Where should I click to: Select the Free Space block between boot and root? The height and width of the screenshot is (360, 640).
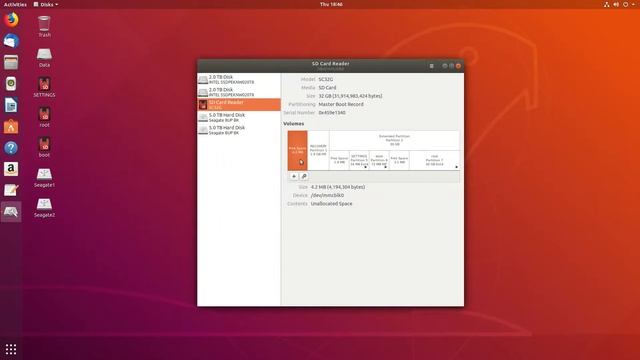(x=399, y=160)
